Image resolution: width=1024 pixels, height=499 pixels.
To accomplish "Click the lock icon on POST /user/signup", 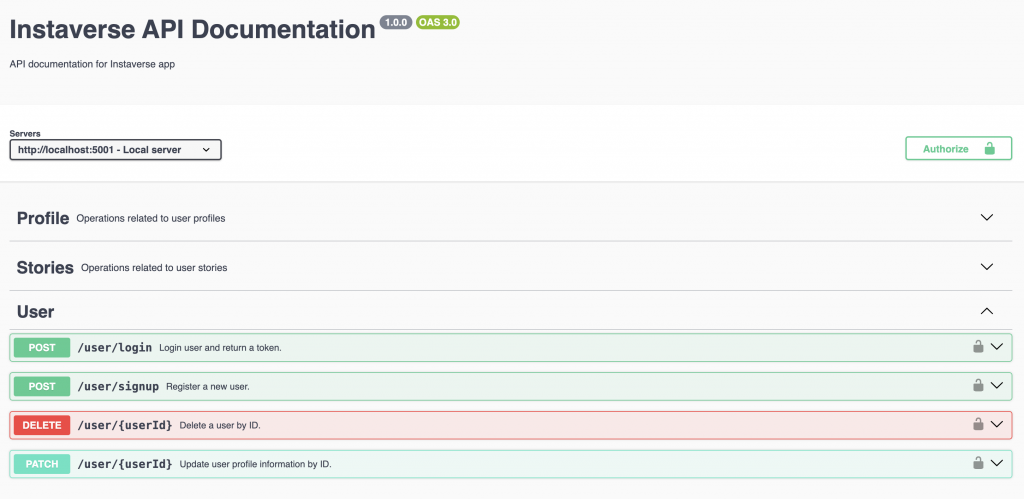I will coord(978,385).
